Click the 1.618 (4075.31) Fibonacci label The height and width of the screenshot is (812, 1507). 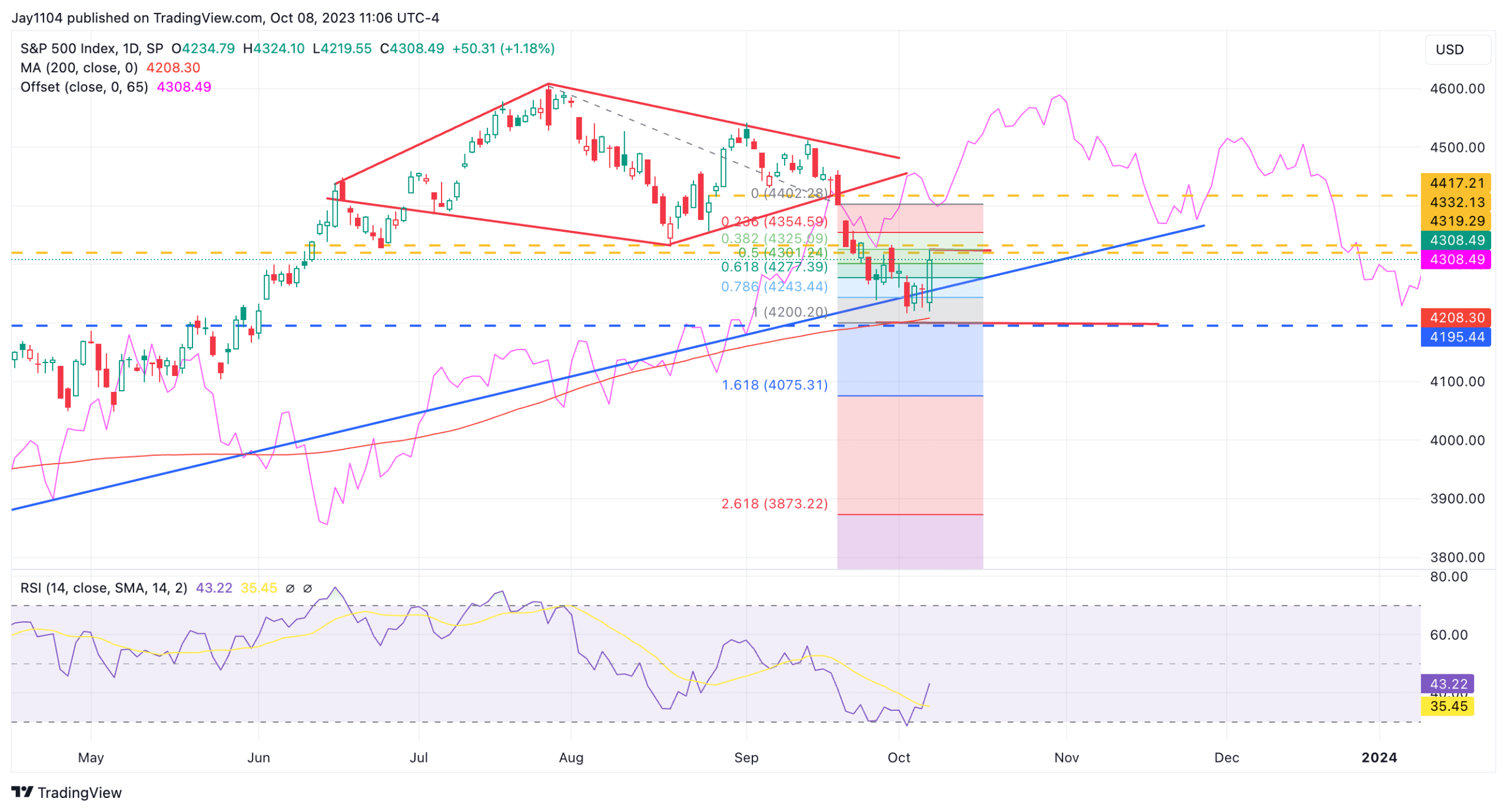(x=775, y=385)
